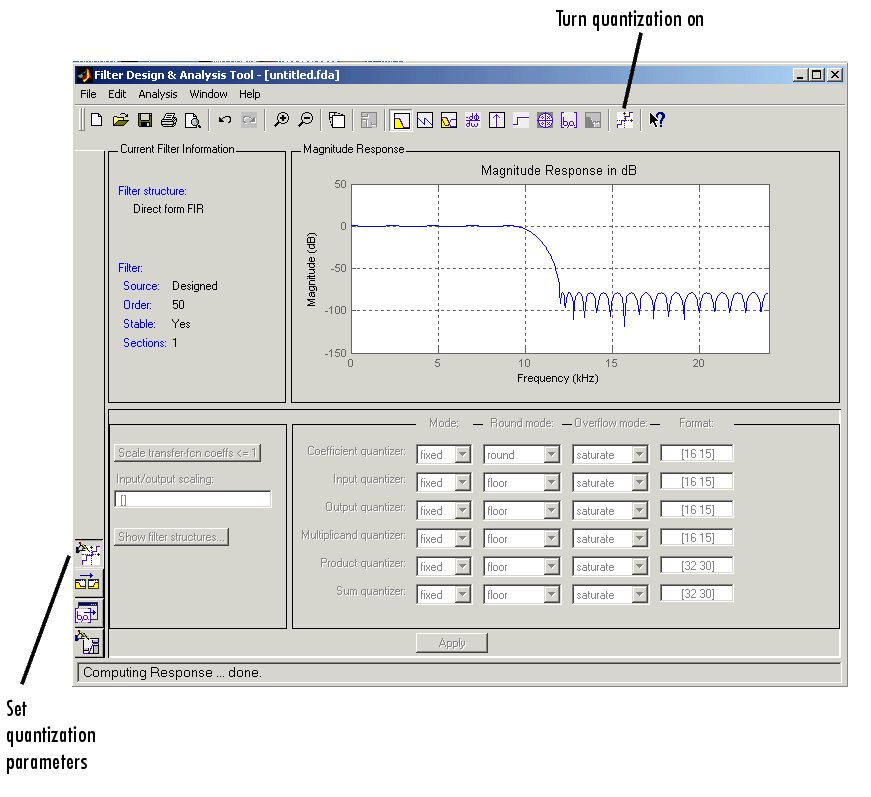
Task: Open the Analysis menu
Action: coord(158,94)
